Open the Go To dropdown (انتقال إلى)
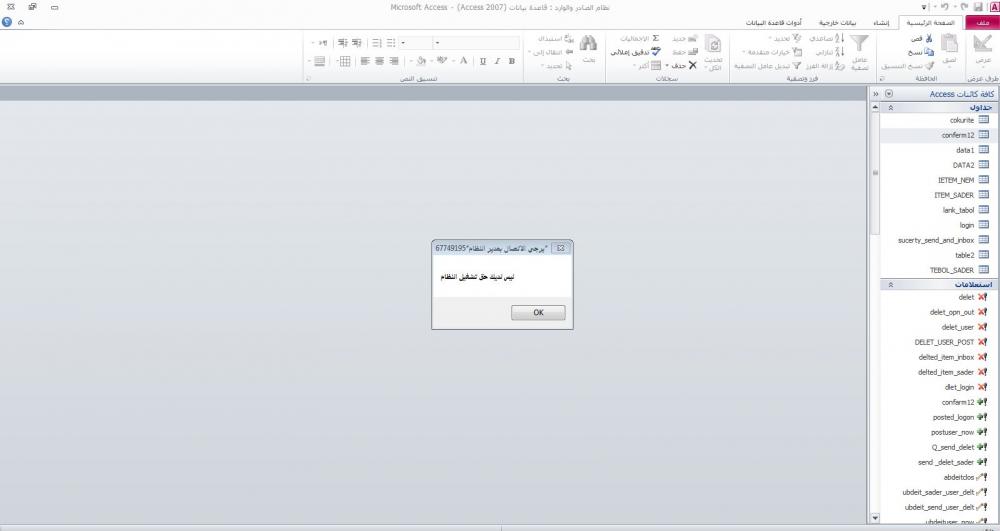The height and width of the screenshot is (531, 1000). pos(550,52)
